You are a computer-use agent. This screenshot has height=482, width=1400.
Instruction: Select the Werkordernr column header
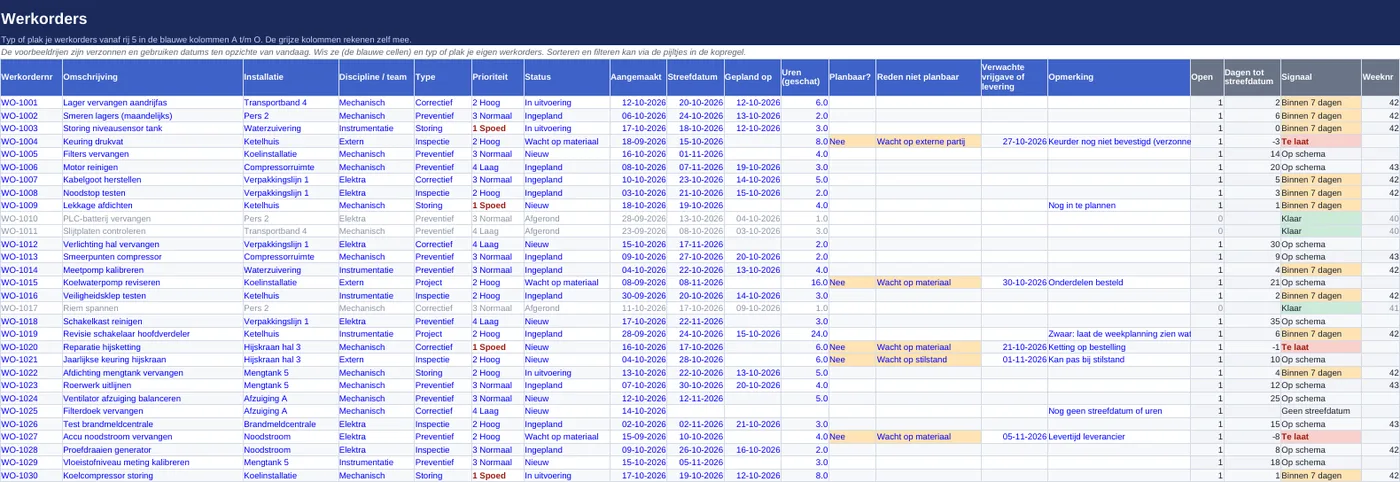30,77
